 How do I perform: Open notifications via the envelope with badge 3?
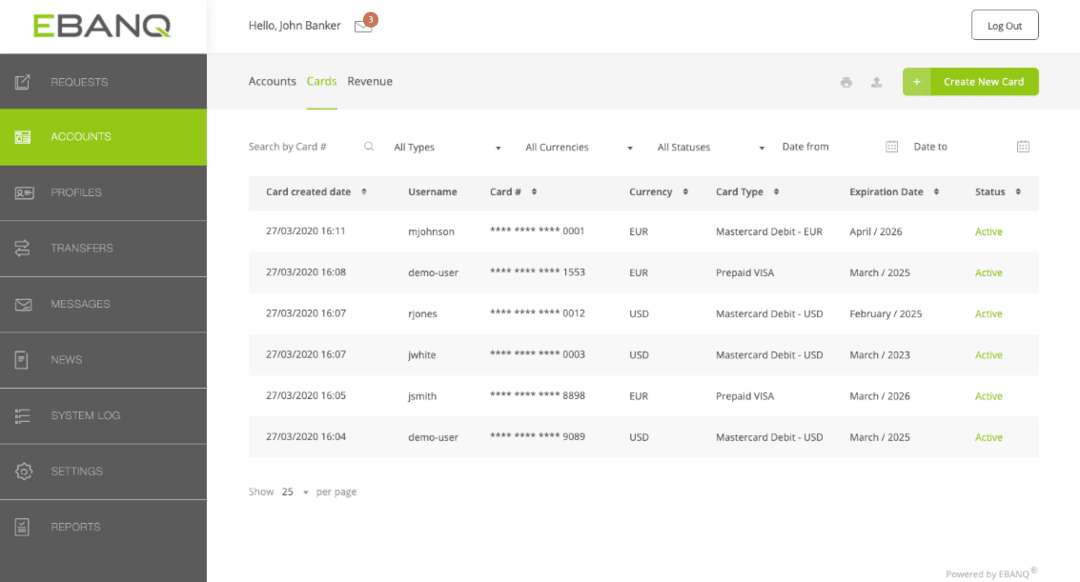363,25
